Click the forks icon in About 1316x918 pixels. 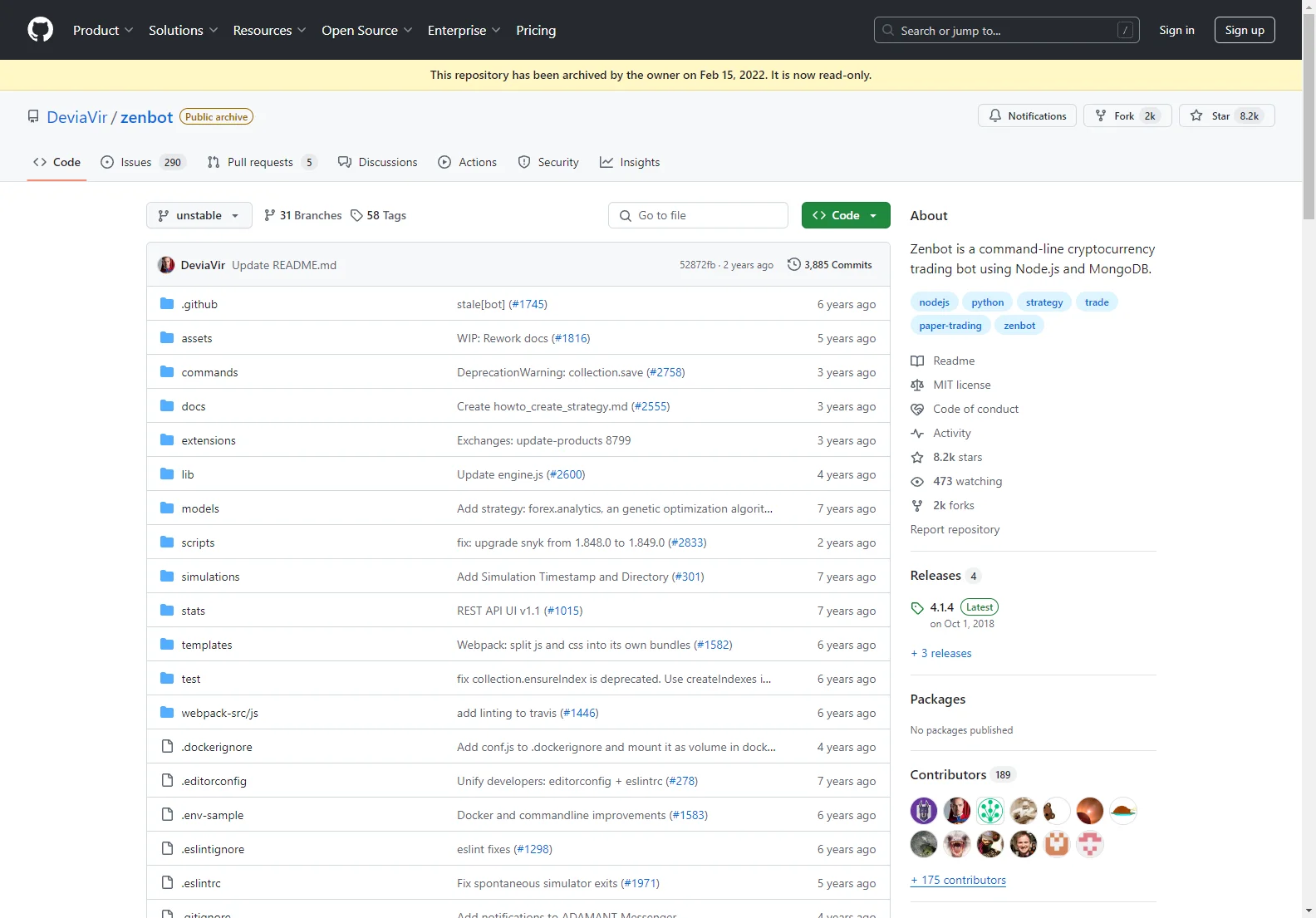point(917,505)
